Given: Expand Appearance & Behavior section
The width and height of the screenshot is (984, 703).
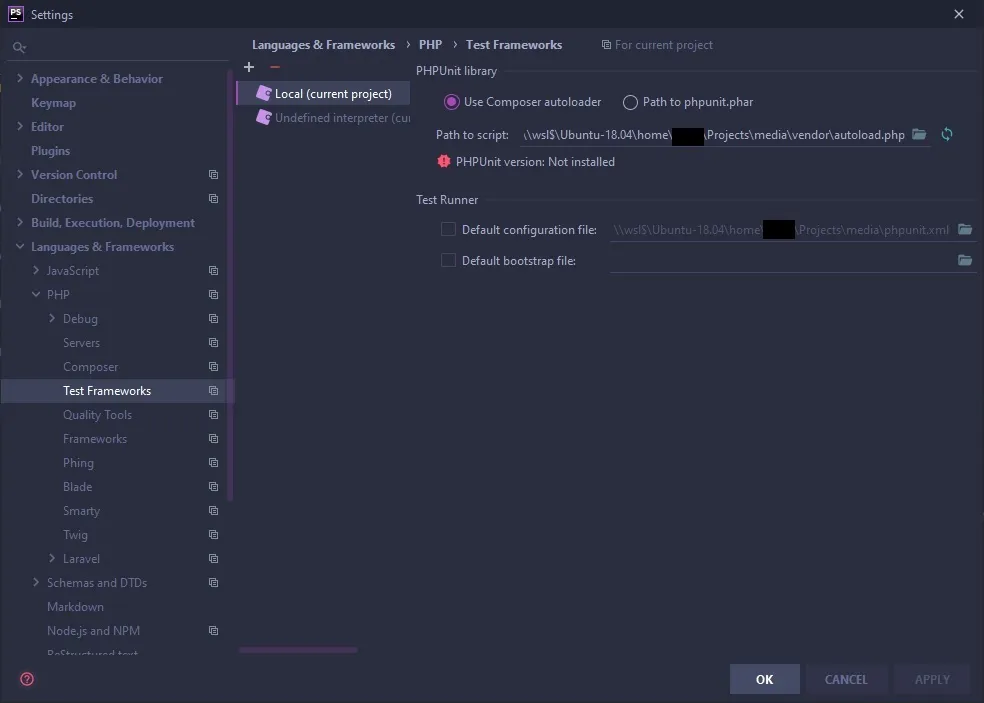Looking at the screenshot, I should [x=19, y=78].
